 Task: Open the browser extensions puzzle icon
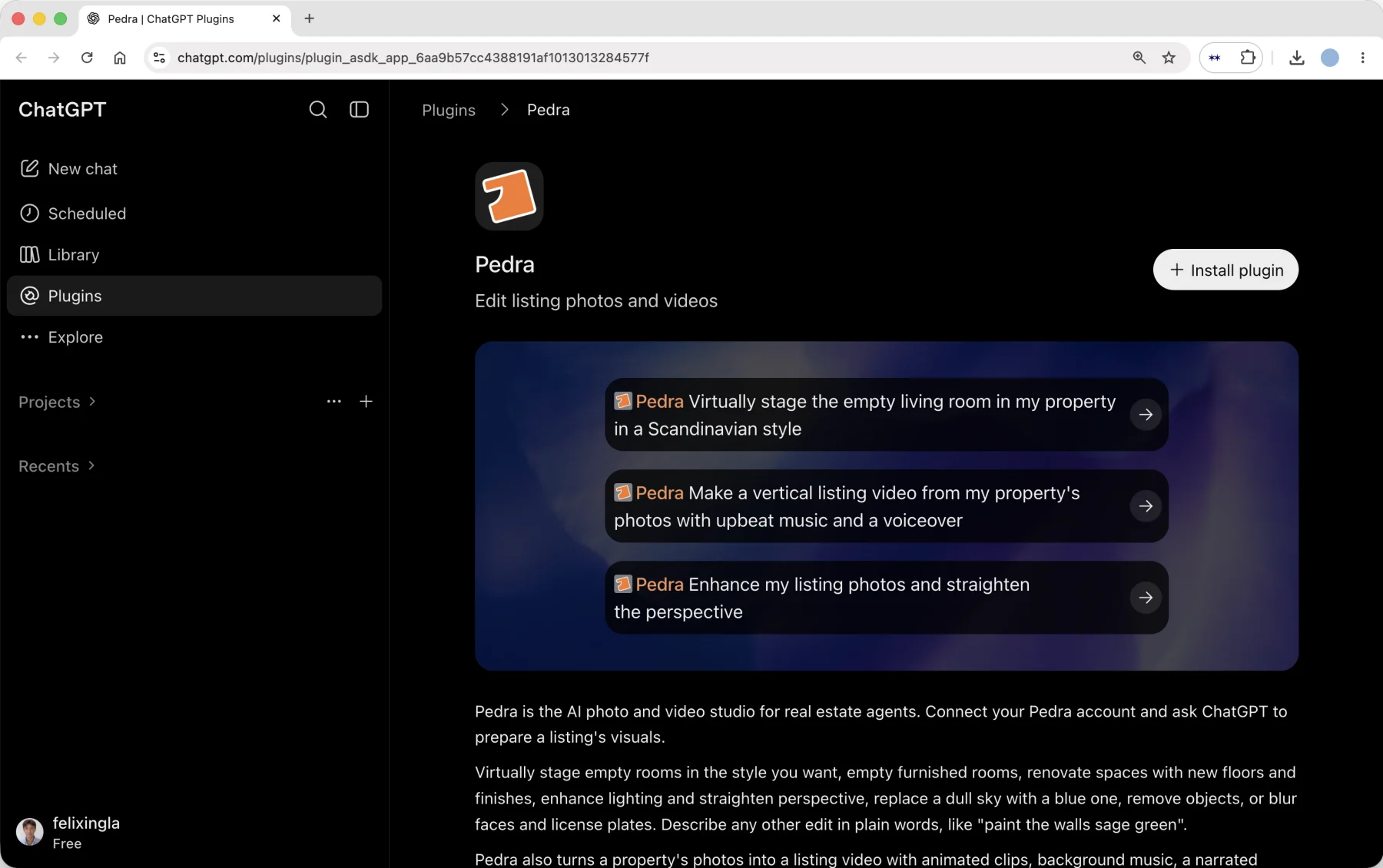1248,58
